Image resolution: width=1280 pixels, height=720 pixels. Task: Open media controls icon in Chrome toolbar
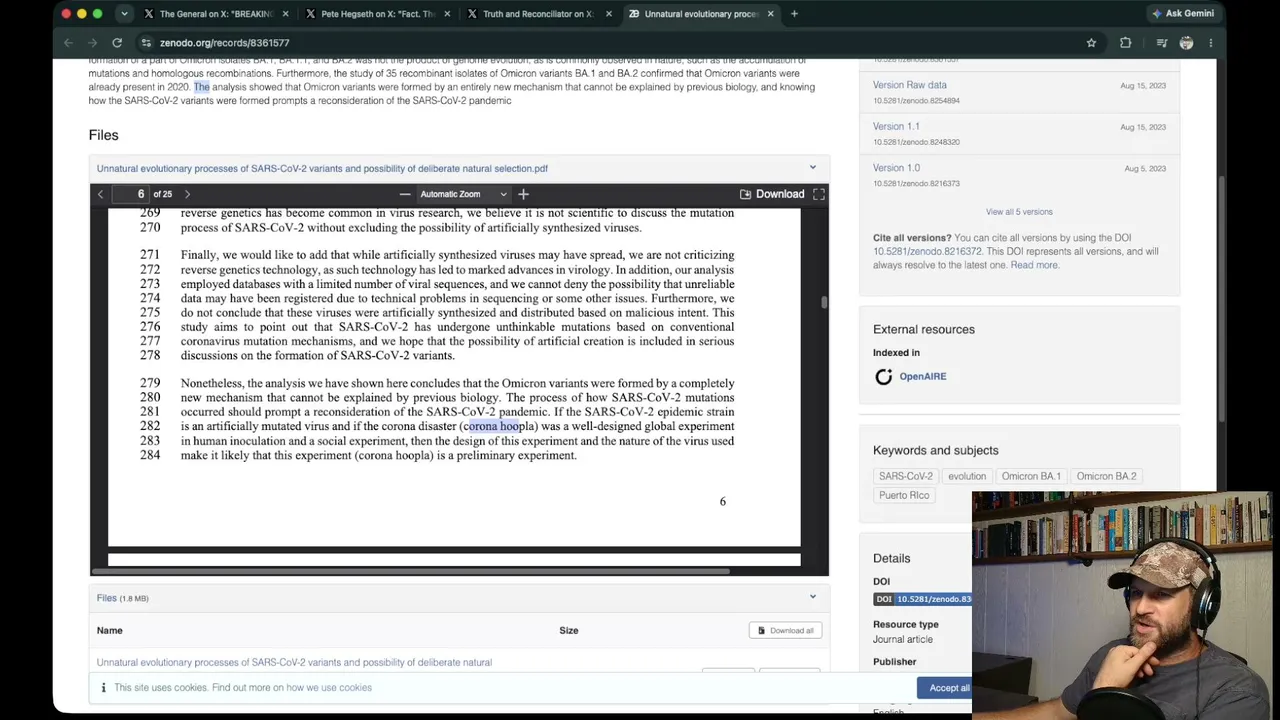pos(1161,43)
